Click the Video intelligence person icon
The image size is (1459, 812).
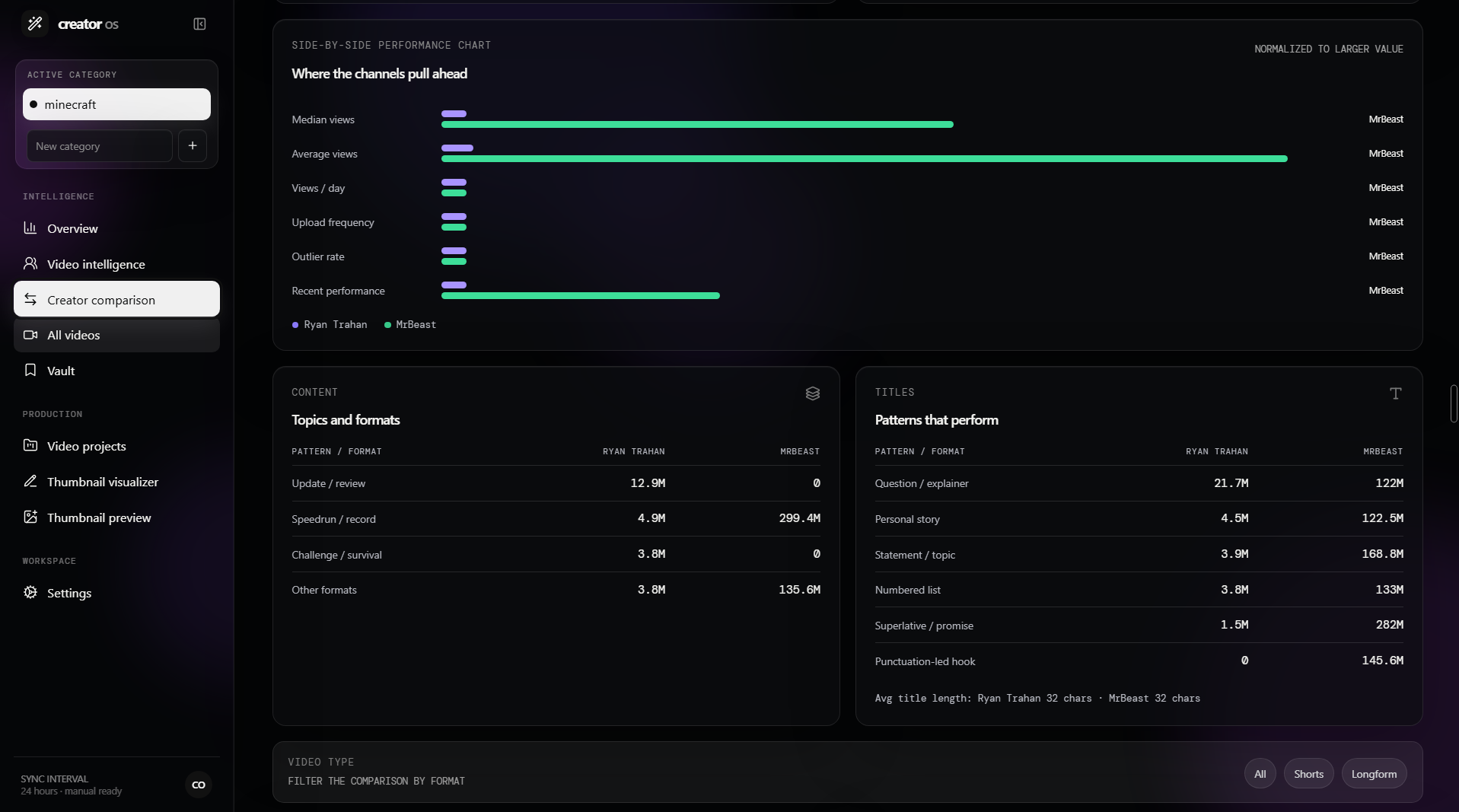tap(30, 263)
